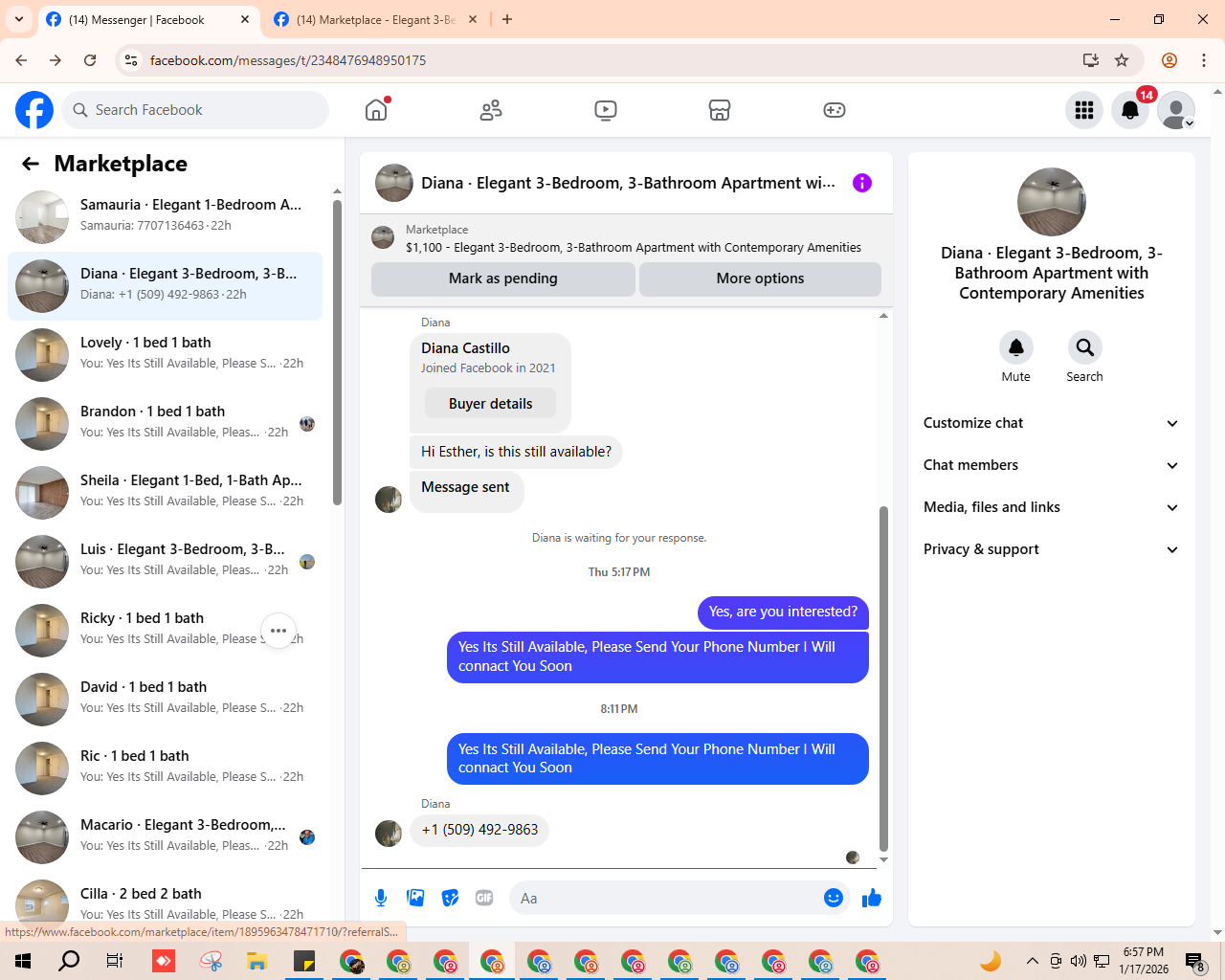Open Windows Start menu
This screenshot has height=980, width=1225.
tap(23, 961)
